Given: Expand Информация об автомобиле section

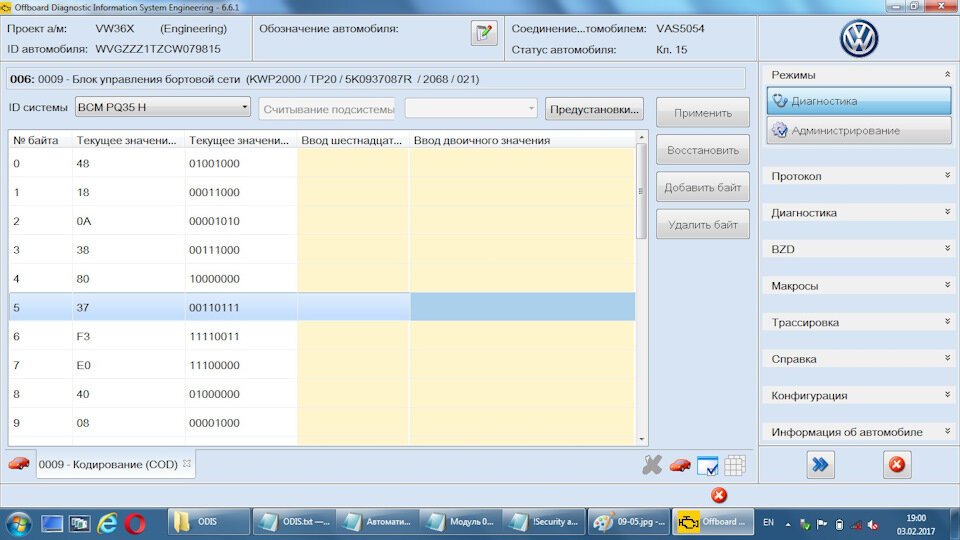Looking at the screenshot, I should [x=947, y=432].
